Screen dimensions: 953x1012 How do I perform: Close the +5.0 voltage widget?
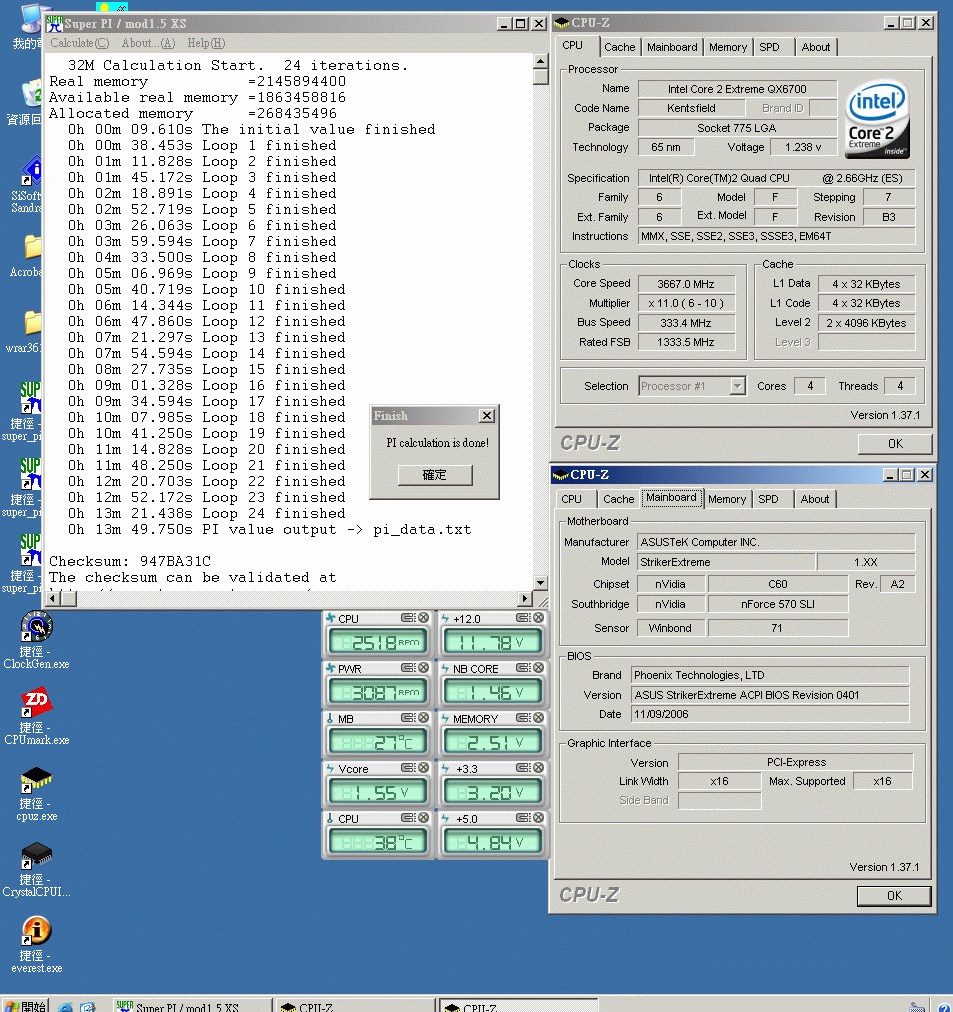click(x=538, y=818)
